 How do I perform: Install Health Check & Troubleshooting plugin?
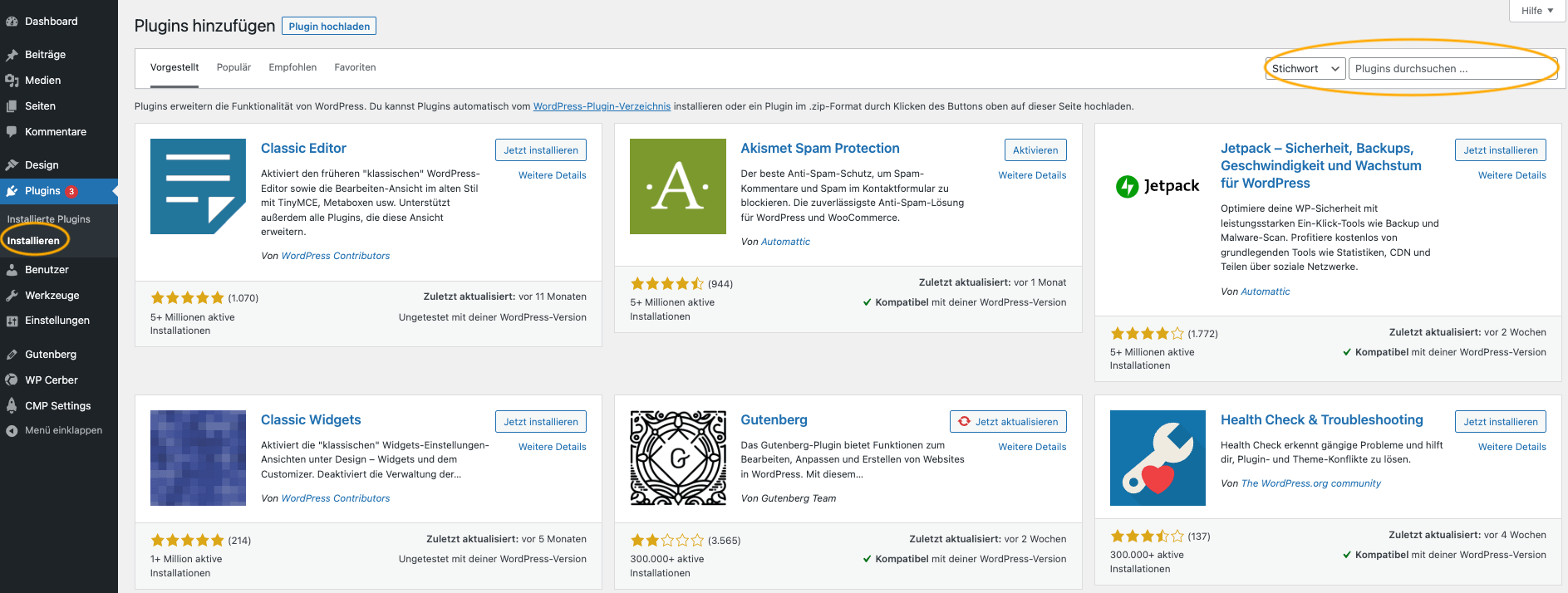[1501, 422]
